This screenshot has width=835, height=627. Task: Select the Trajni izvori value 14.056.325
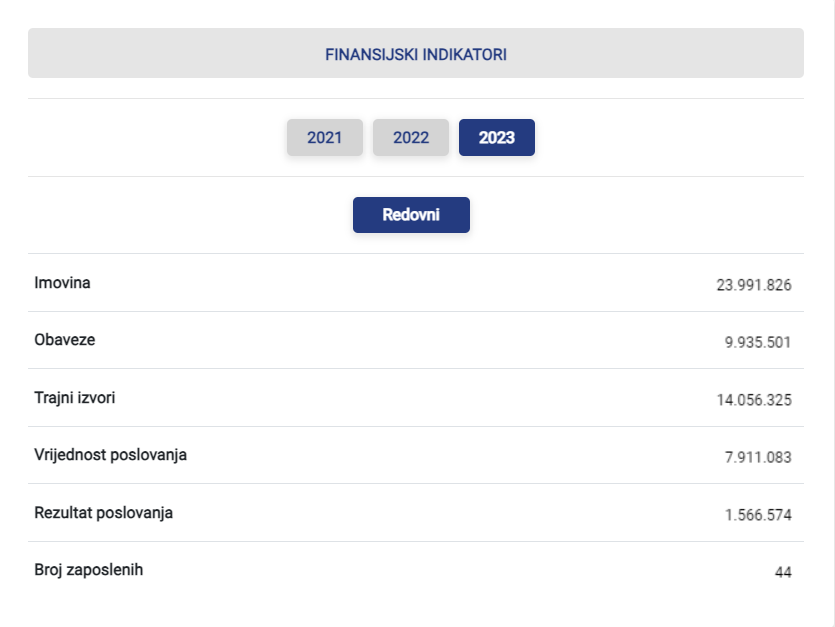pos(754,400)
